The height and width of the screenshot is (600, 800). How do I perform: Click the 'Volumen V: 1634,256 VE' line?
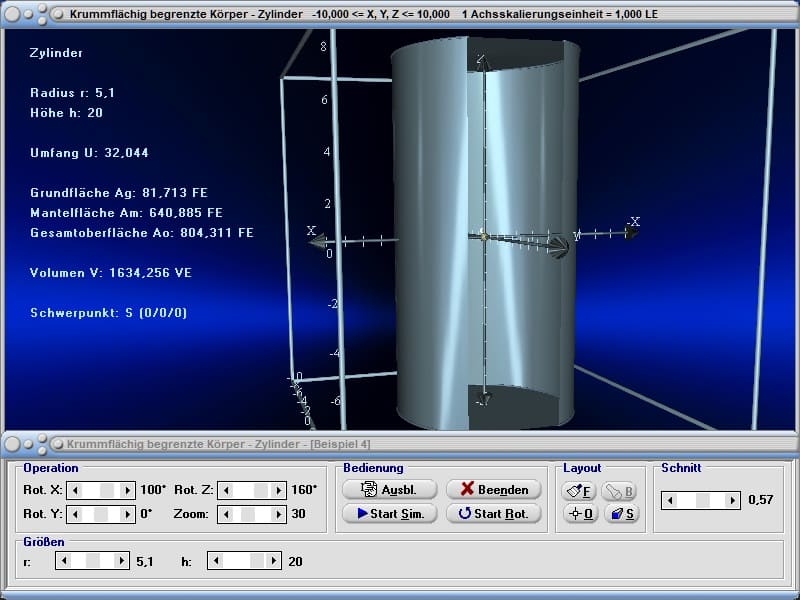pyautogui.click(x=111, y=272)
